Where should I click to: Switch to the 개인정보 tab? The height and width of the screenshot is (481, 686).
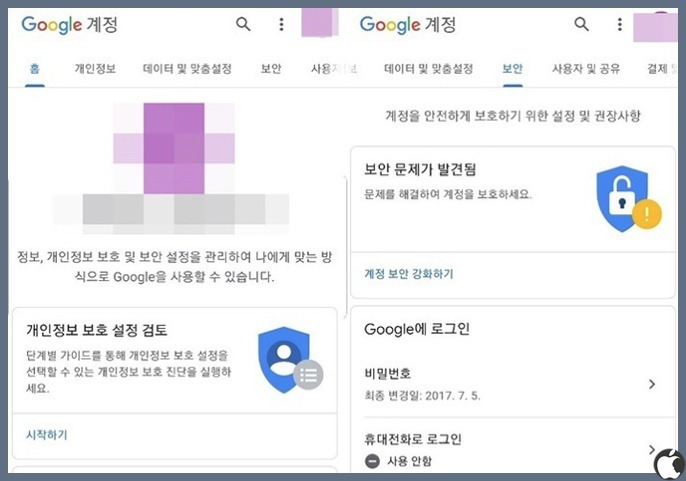point(95,69)
